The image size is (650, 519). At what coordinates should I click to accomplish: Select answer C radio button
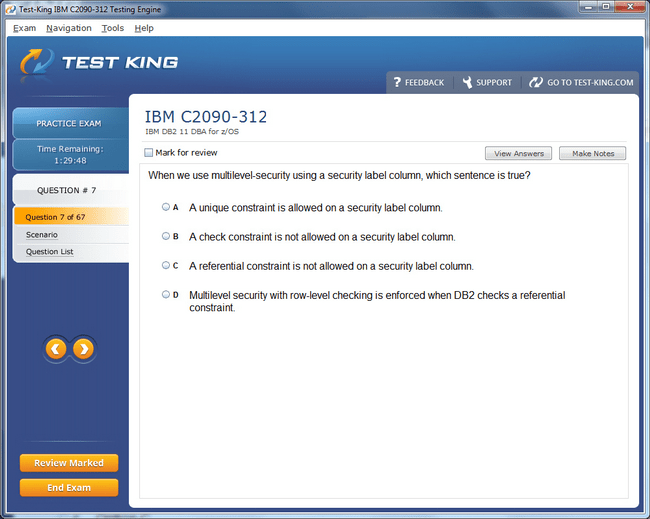pyautogui.click(x=166, y=265)
